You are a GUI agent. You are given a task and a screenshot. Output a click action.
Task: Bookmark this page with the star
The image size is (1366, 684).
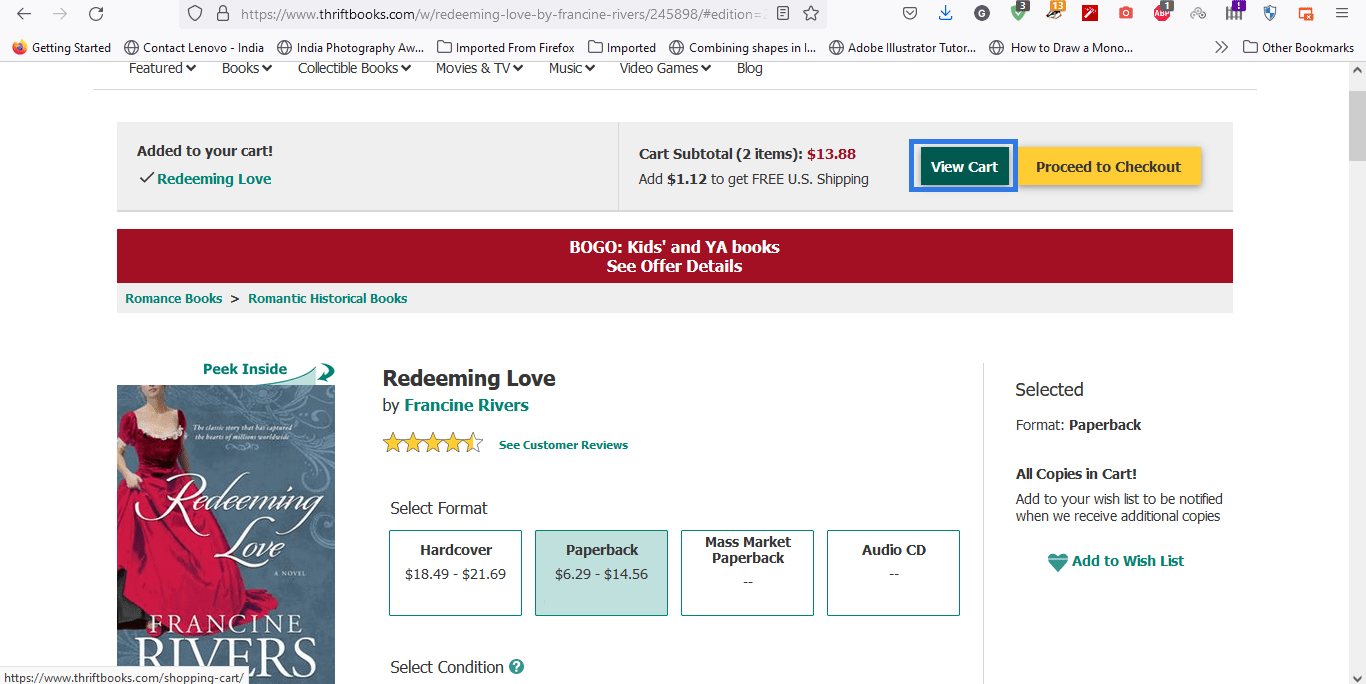pyautogui.click(x=811, y=14)
